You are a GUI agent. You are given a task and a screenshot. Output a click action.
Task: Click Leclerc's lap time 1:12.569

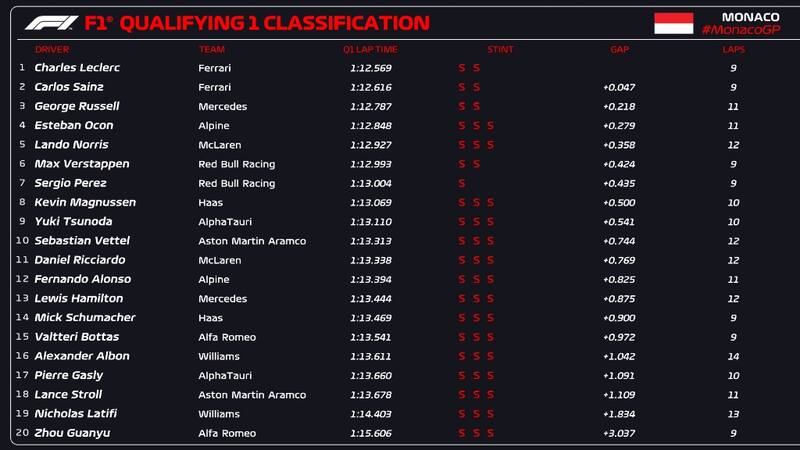coord(369,68)
